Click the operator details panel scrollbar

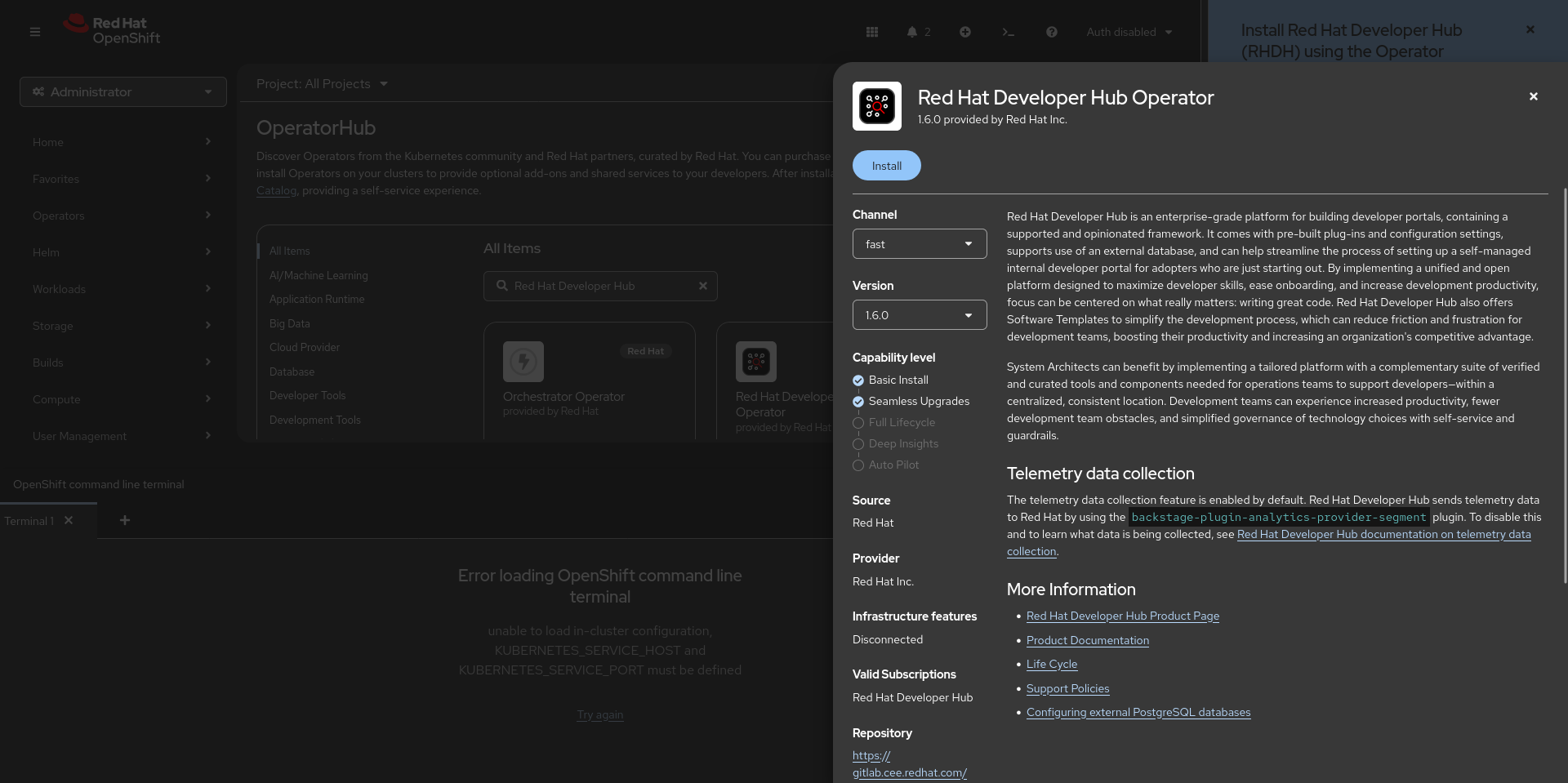coord(1565,385)
